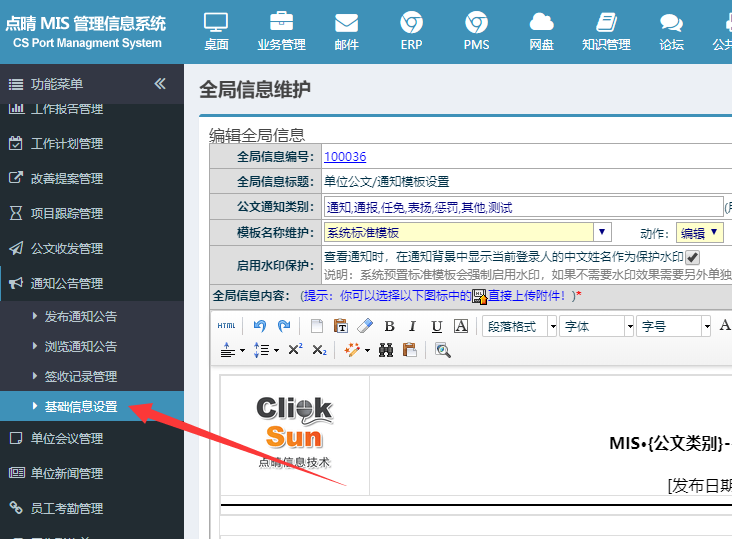This screenshot has width=732, height=539.
Task: Click the eraser remove-formatting icon
Action: (365, 326)
